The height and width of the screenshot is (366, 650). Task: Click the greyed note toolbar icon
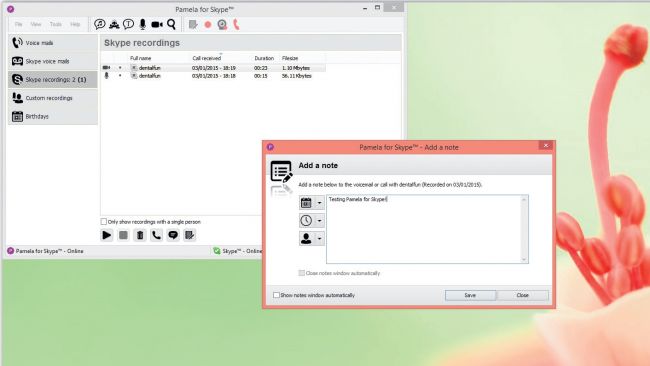(x=193, y=25)
